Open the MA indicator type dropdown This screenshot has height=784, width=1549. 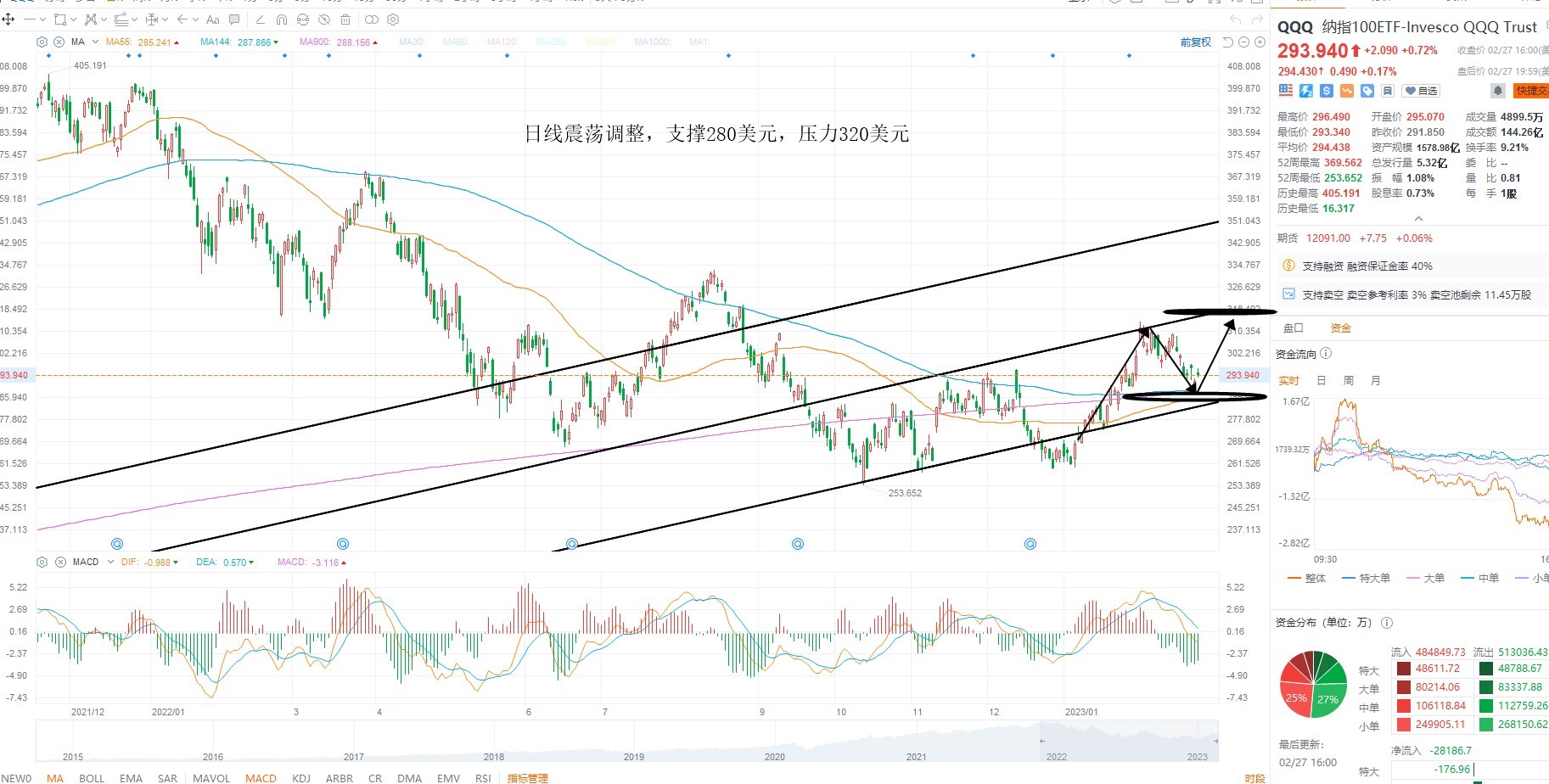(95, 42)
